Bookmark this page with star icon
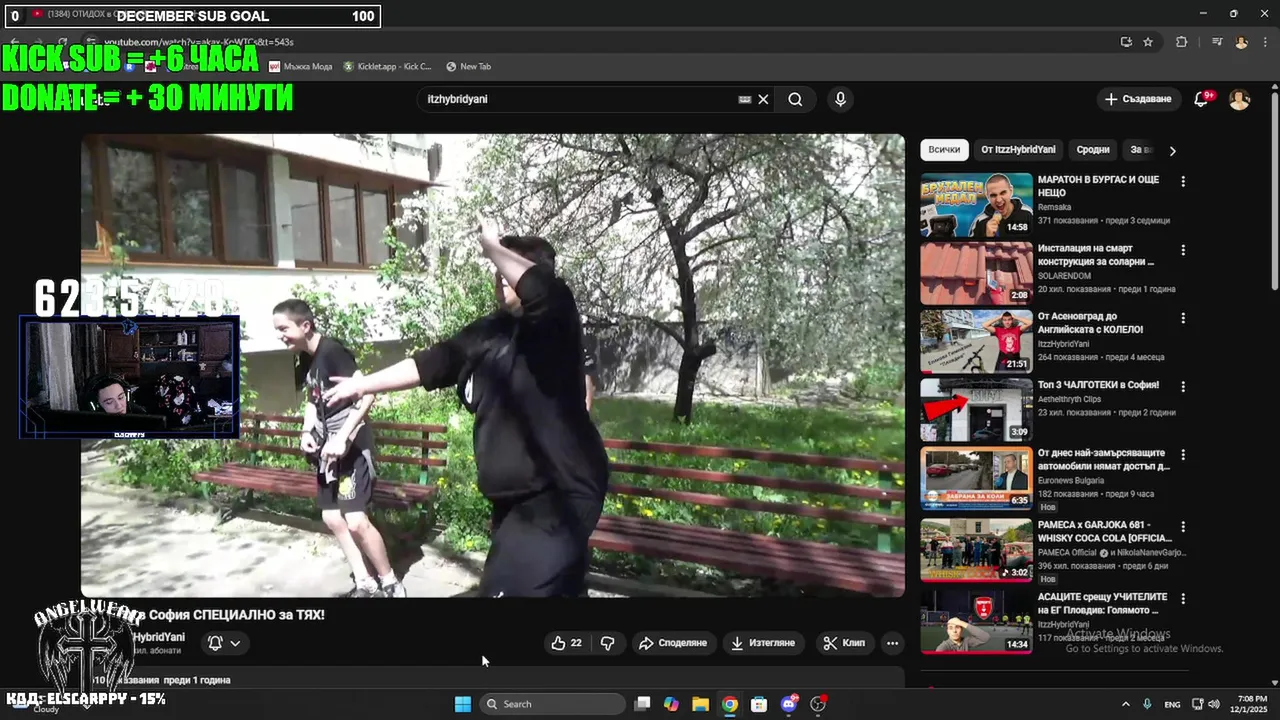The image size is (1280, 720). click(1148, 42)
